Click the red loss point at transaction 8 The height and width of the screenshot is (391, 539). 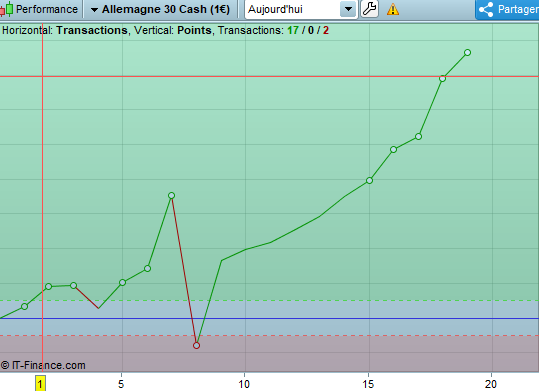pos(196,345)
